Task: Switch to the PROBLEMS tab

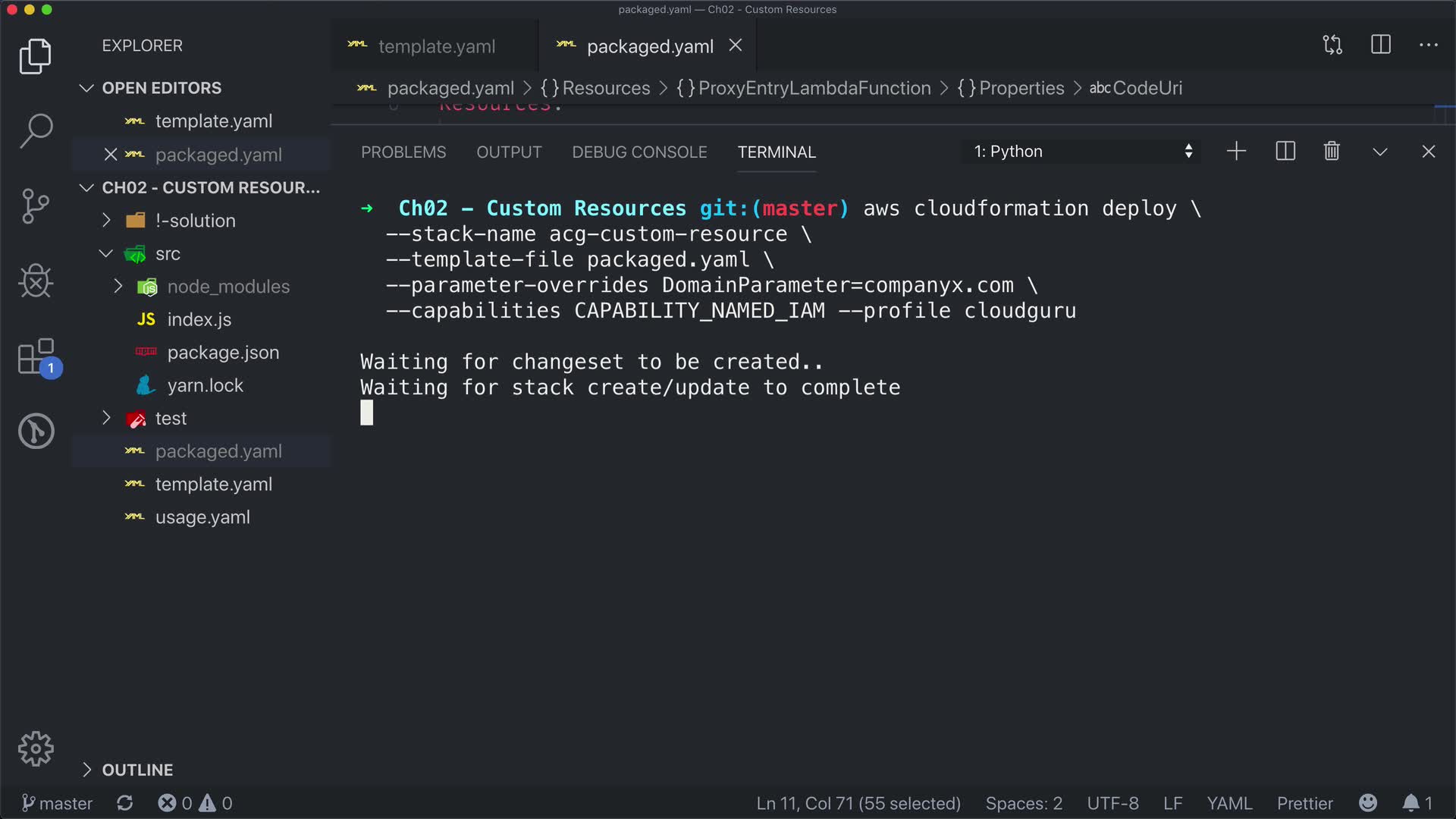Action: click(x=403, y=152)
